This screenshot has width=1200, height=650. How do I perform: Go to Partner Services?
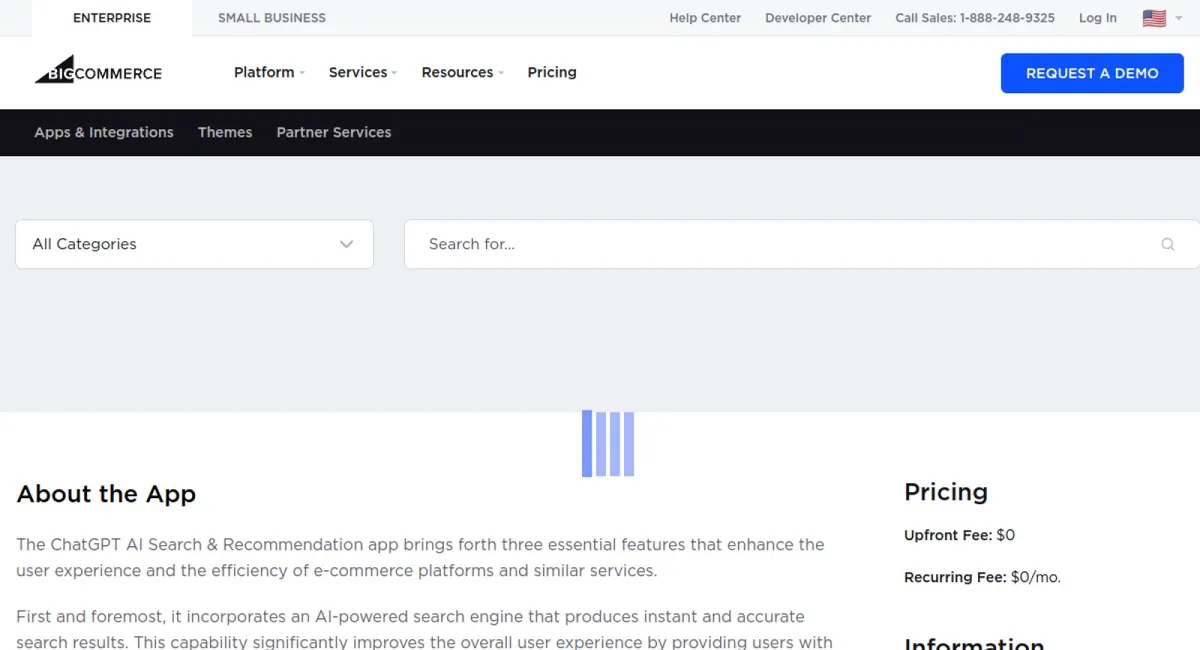pyautogui.click(x=334, y=132)
